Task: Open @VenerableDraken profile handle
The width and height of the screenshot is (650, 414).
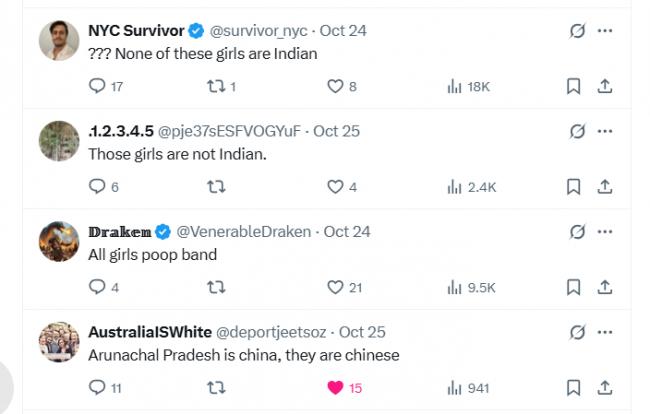Action: coord(243,231)
